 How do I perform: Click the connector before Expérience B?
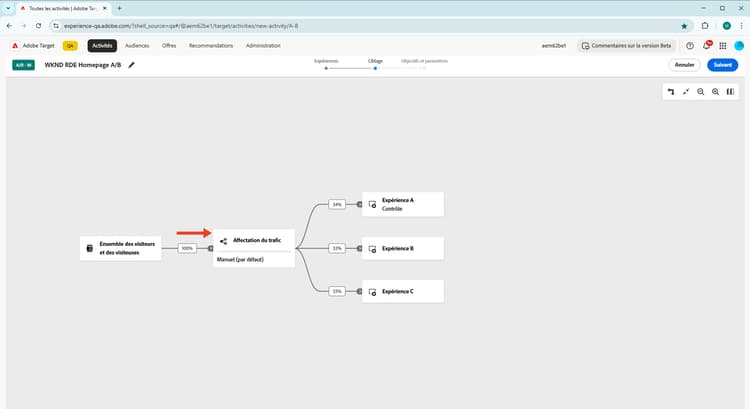pos(359,248)
